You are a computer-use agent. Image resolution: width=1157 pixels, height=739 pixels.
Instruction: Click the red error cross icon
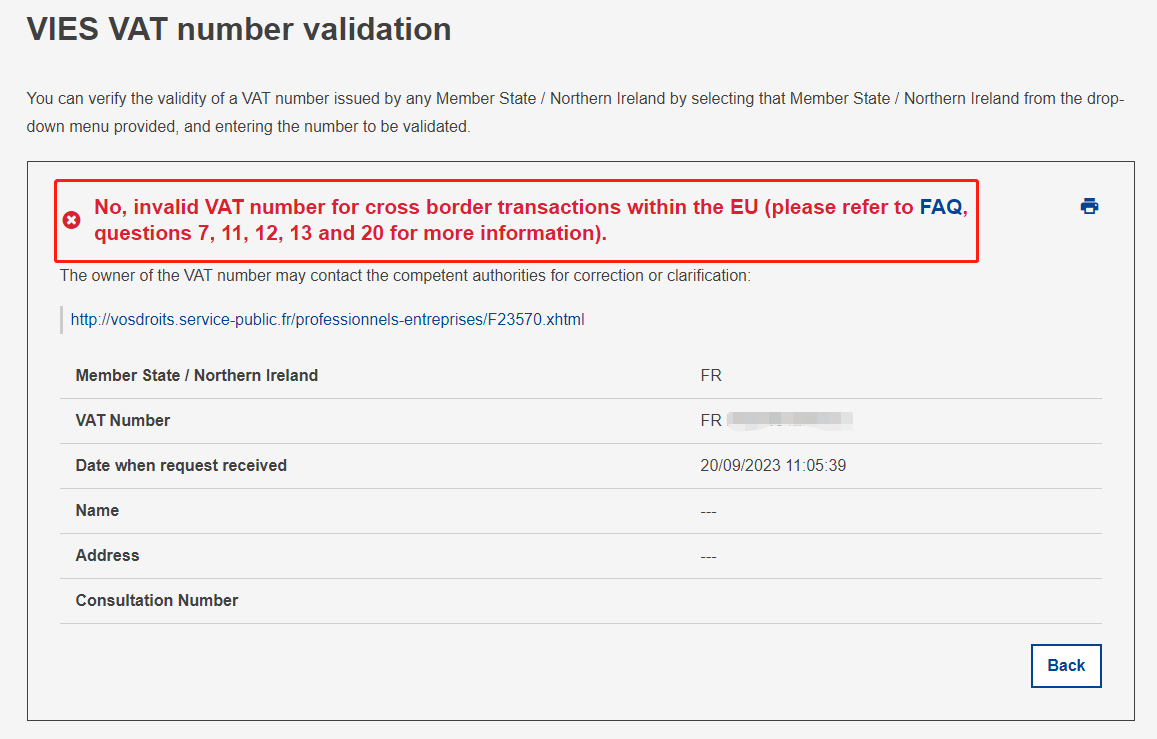[x=72, y=220]
